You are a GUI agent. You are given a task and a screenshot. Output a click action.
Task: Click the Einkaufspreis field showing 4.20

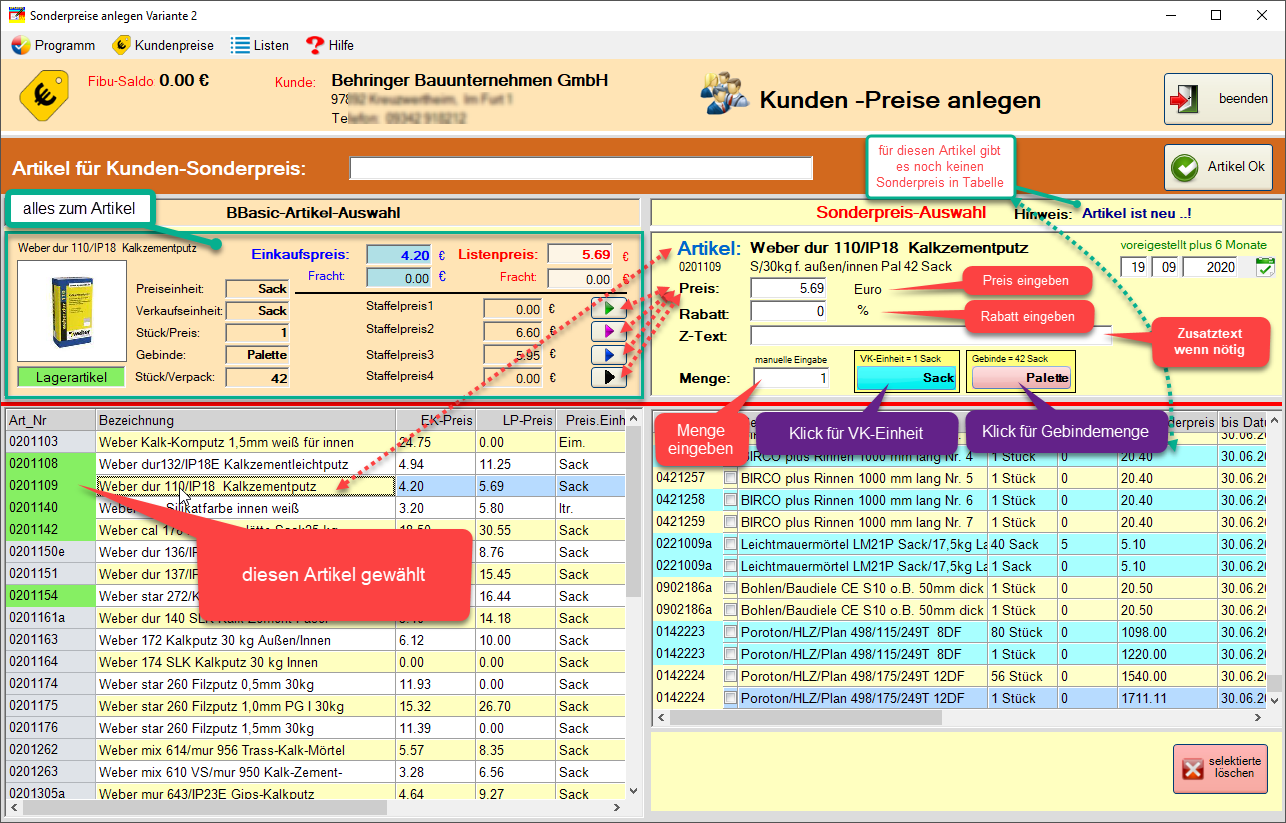(x=399, y=255)
